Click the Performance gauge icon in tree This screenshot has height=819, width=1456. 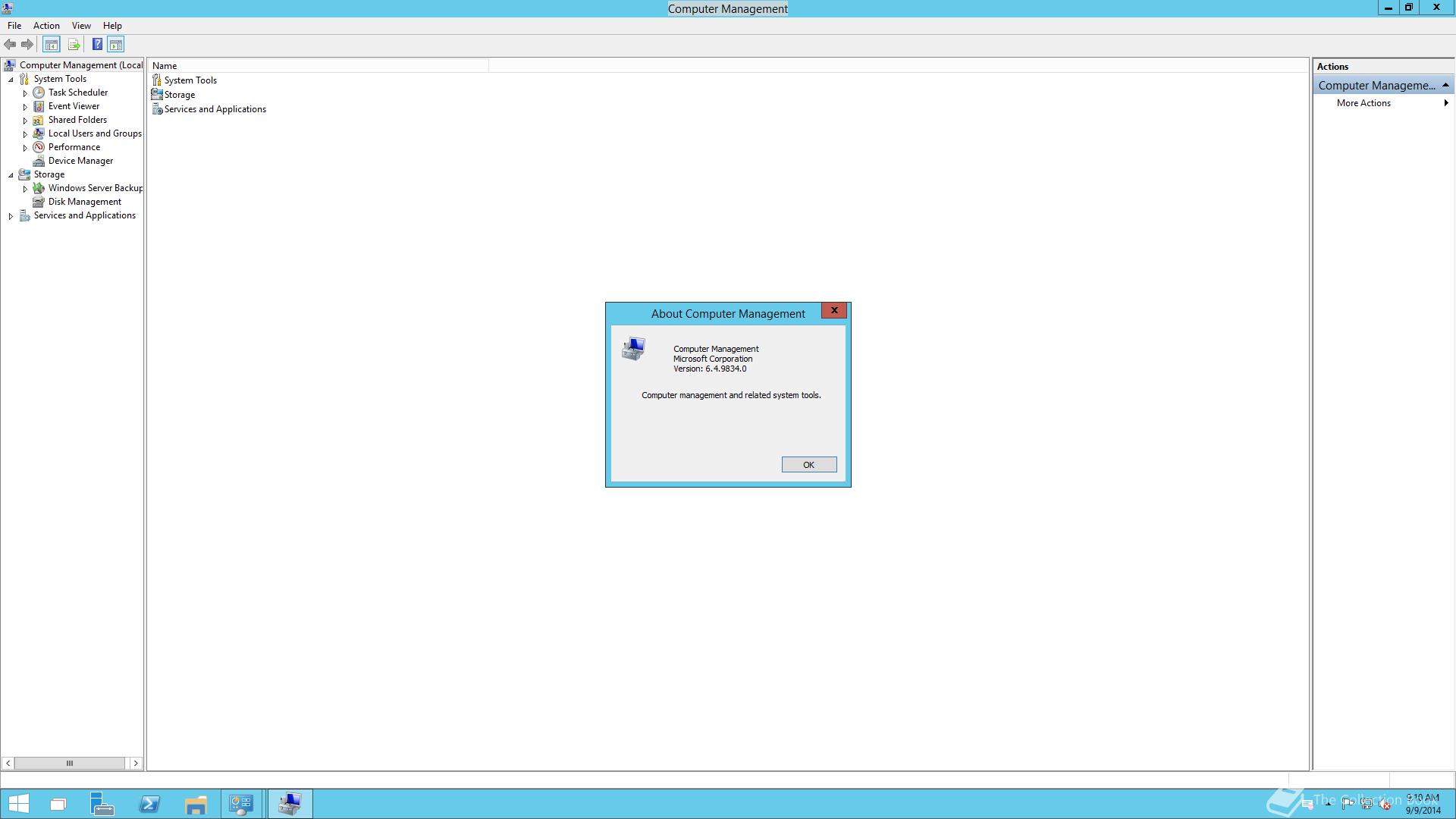tap(39, 147)
